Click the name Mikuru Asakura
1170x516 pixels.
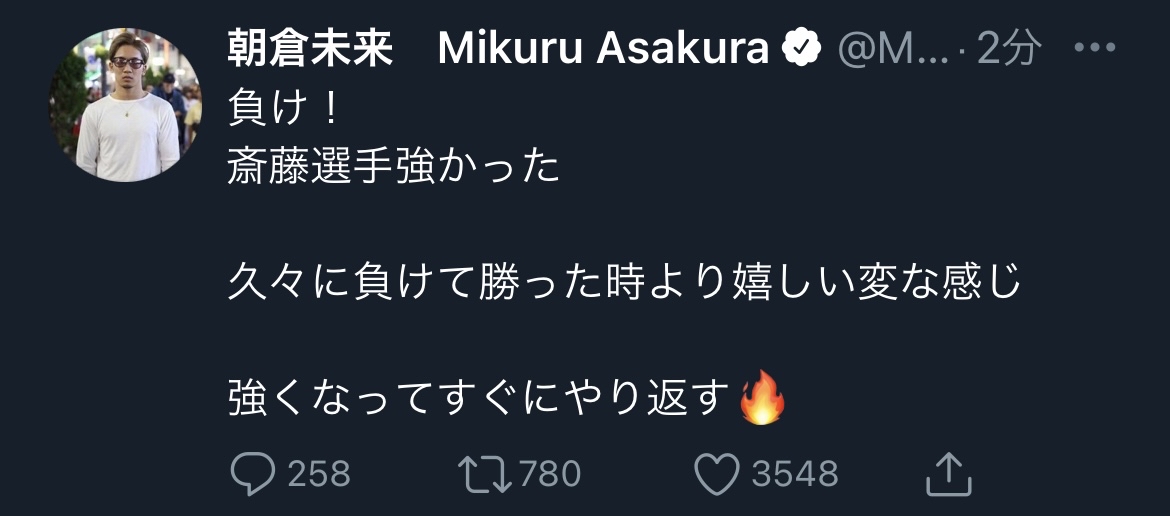[603, 48]
